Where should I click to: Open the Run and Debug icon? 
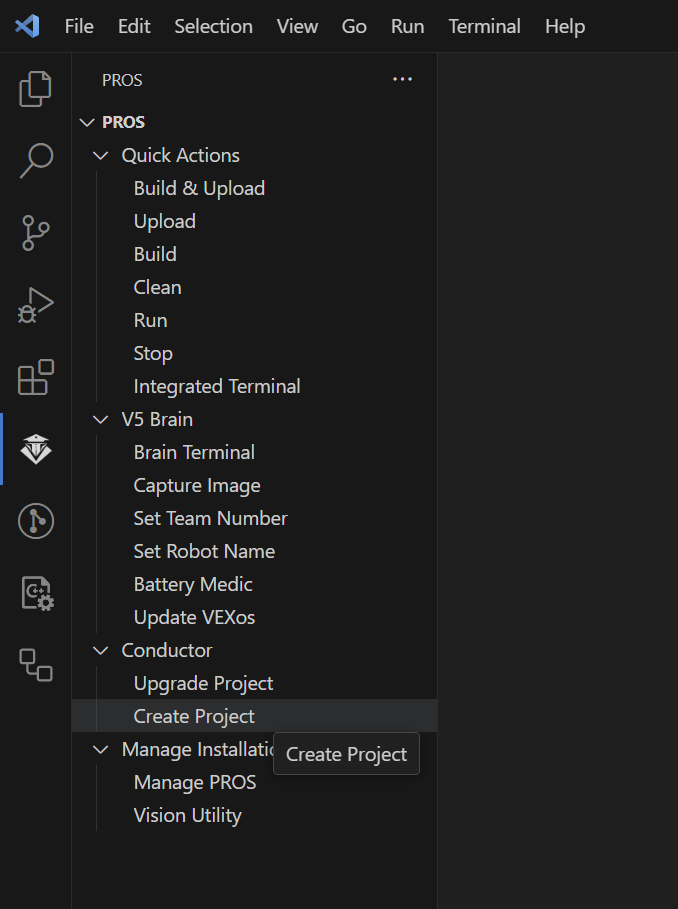pos(35,305)
